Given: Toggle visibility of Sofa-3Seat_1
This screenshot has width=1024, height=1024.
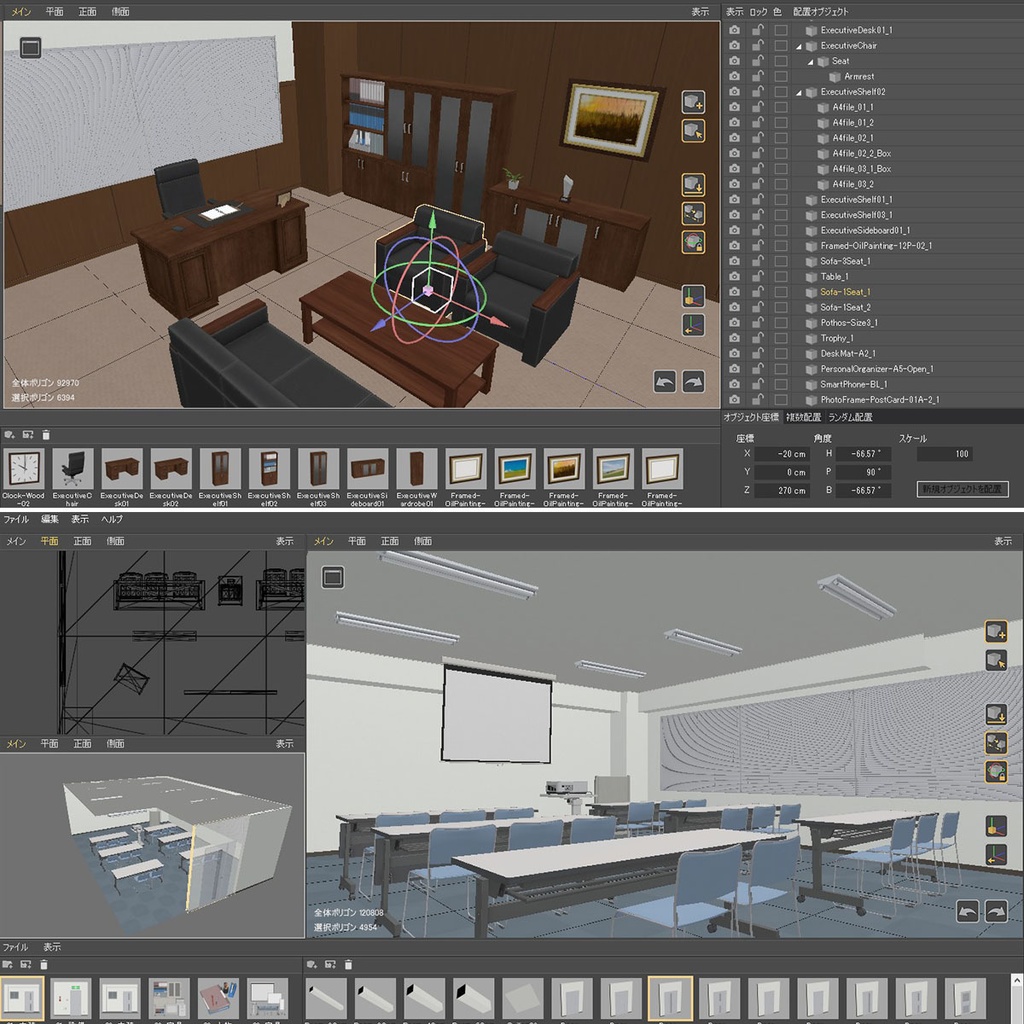Looking at the screenshot, I should 735,262.
